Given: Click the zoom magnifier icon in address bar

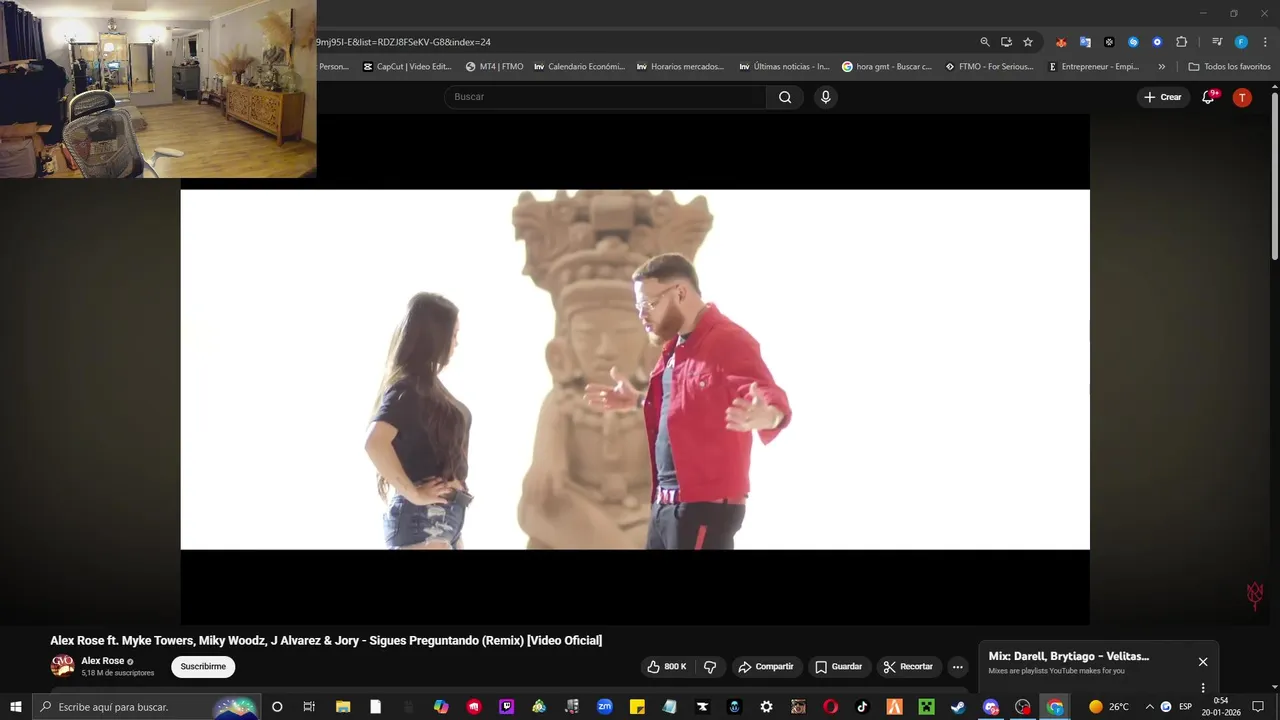Looking at the screenshot, I should pos(985,42).
